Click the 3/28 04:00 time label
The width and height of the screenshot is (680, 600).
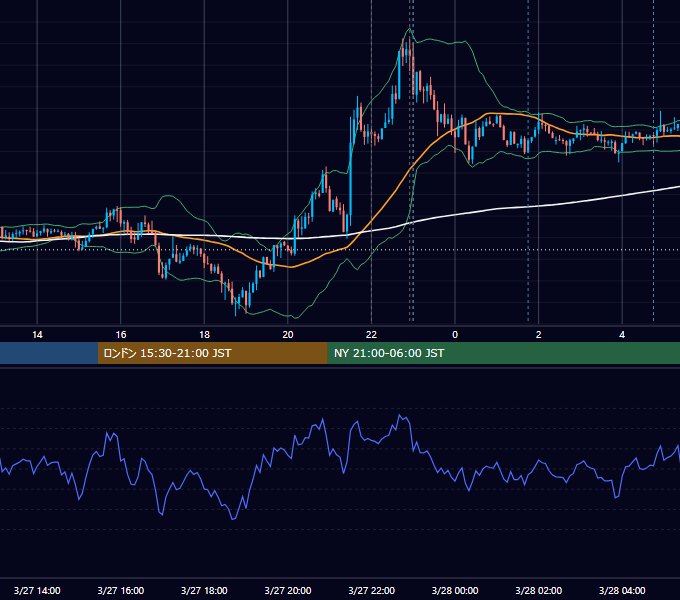[x=622, y=590]
